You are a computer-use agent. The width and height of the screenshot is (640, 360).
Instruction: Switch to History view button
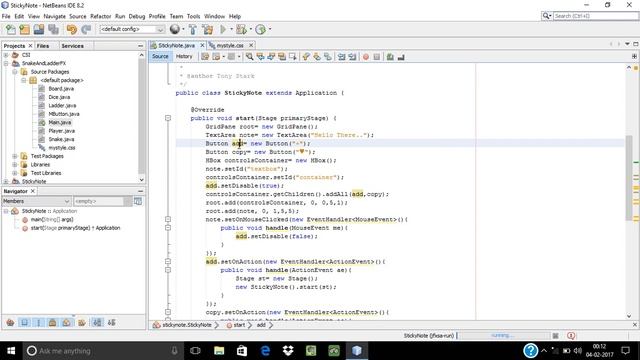tap(184, 56)
